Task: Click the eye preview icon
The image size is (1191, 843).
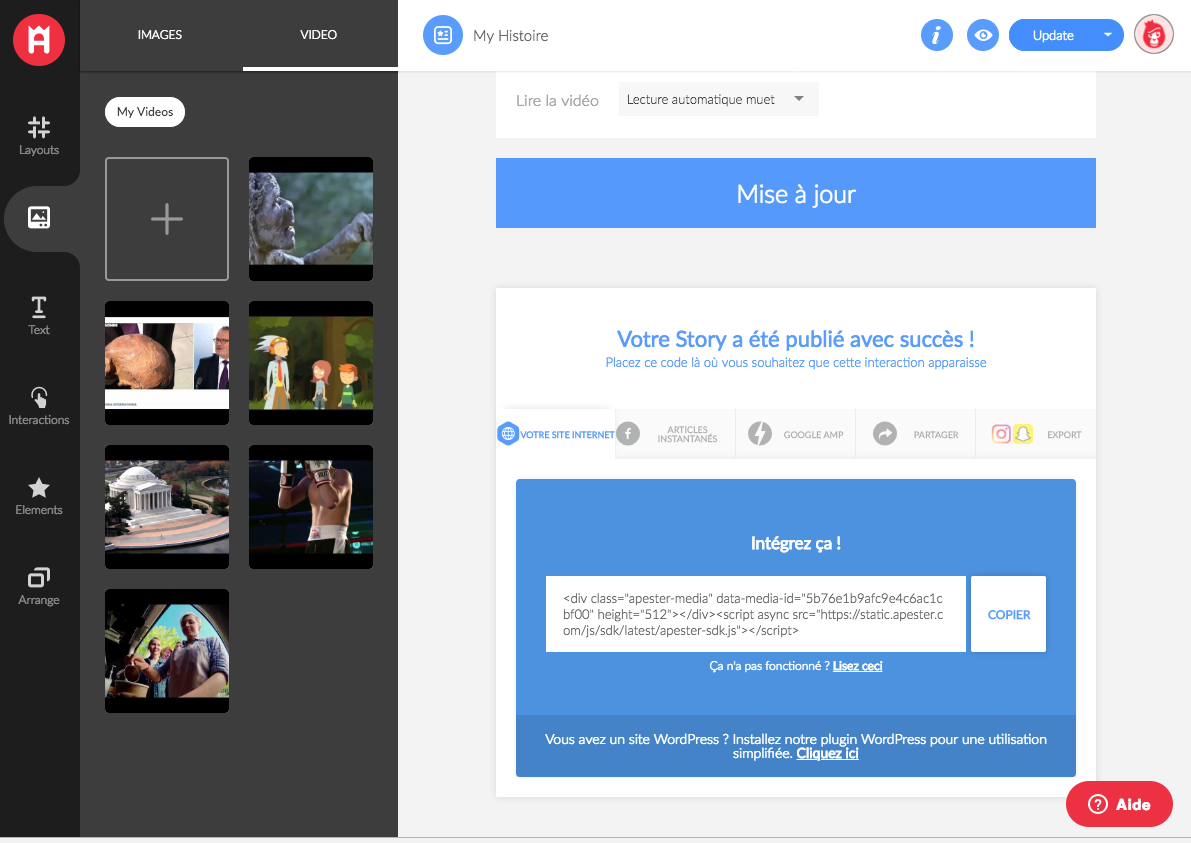Action: [x=983, y=35]
